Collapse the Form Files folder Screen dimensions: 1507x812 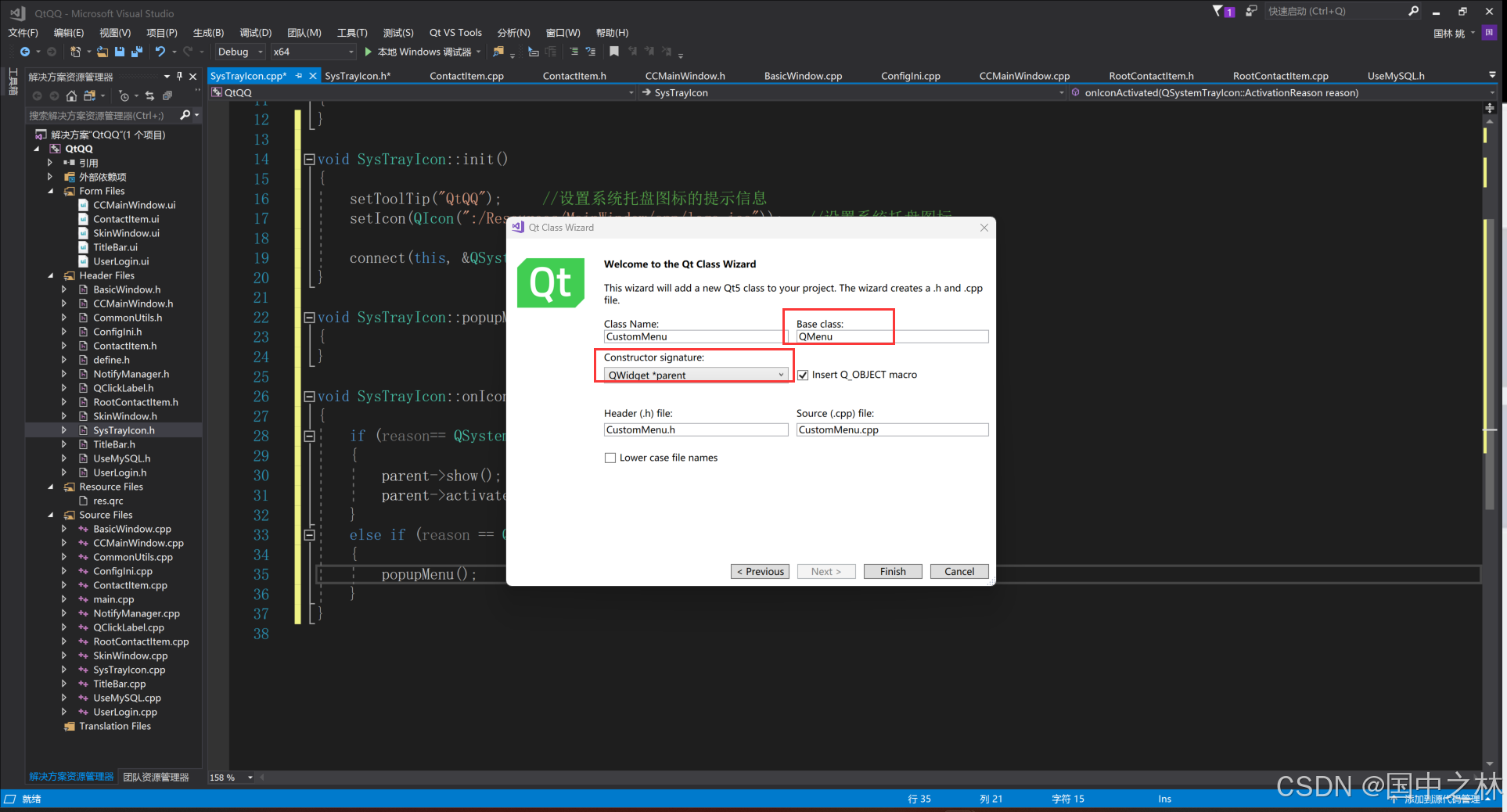pyautogui.click(x=51, y=191)
